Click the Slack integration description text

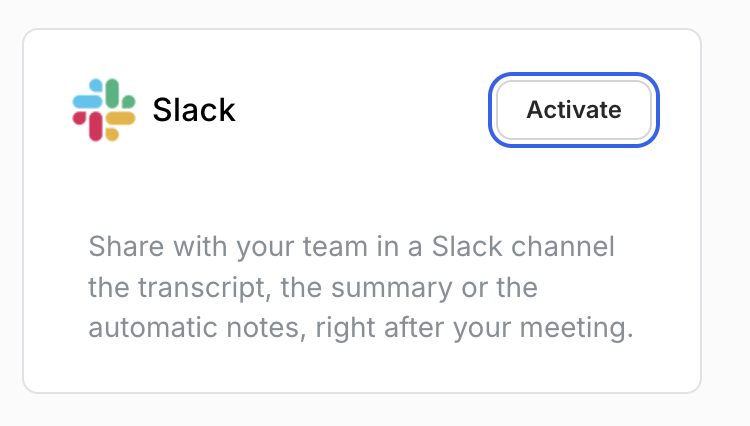(360, 288)
